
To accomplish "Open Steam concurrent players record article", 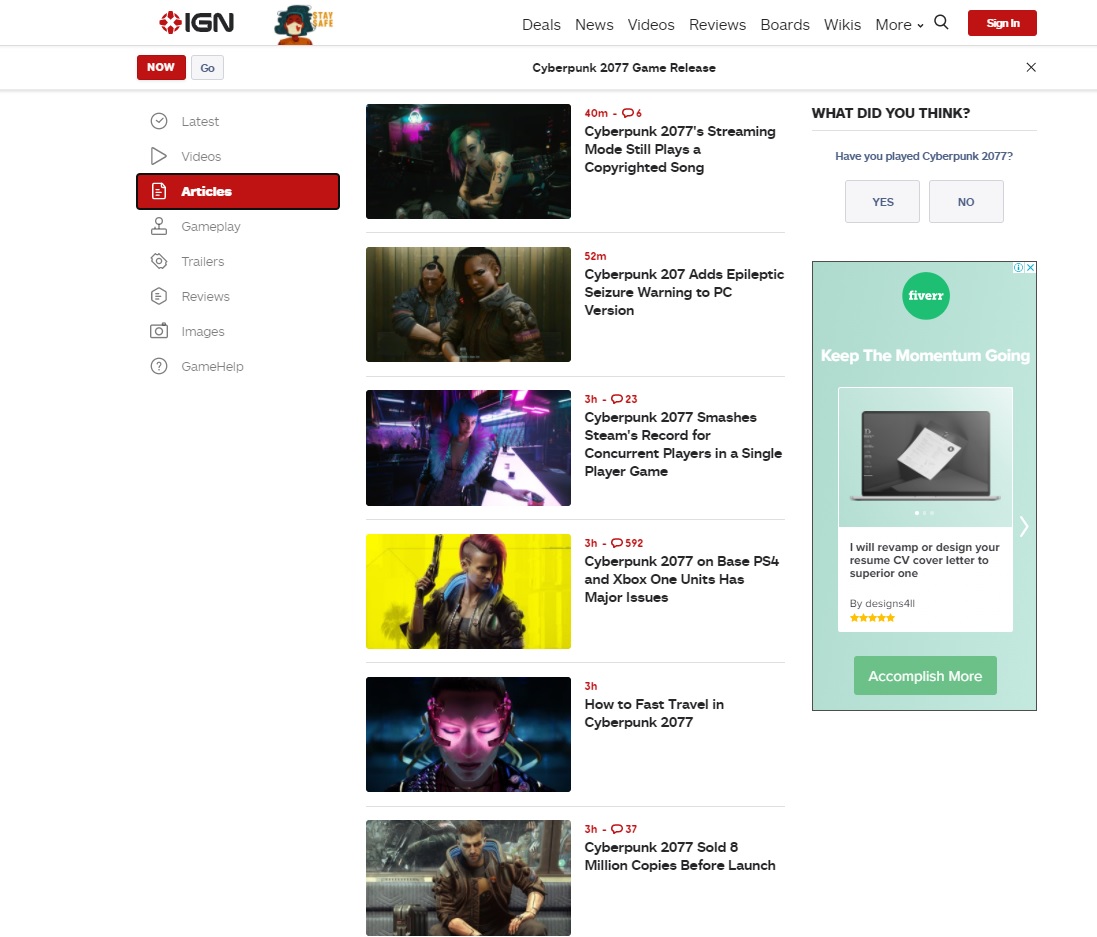I will pos(683,444).
